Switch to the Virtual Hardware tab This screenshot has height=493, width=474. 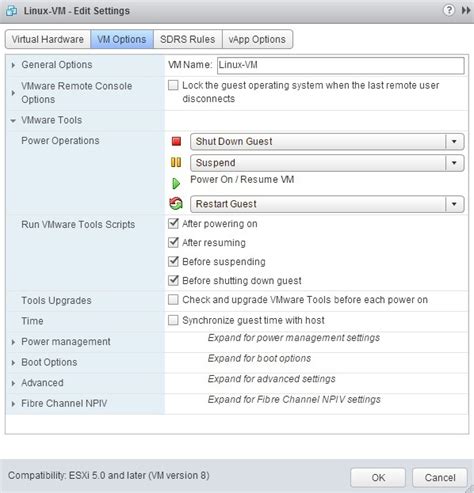pos(48,39)
